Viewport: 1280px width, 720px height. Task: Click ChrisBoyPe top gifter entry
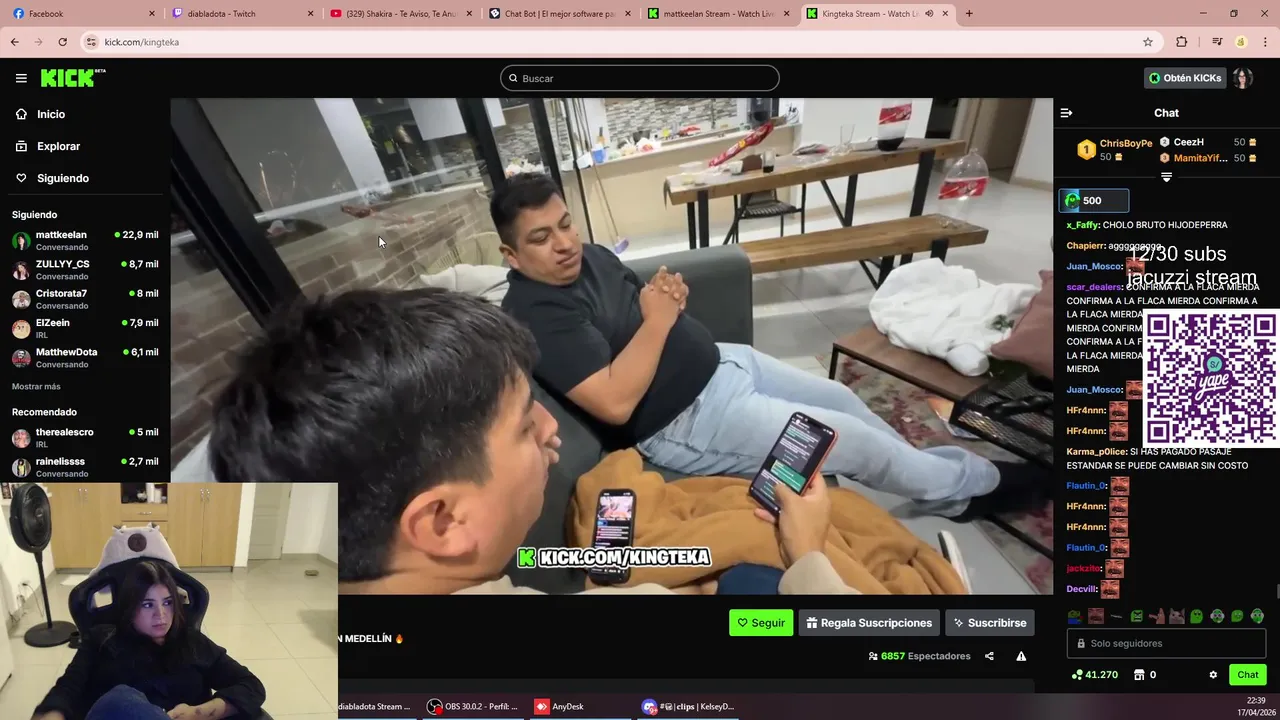point(1115,150)
